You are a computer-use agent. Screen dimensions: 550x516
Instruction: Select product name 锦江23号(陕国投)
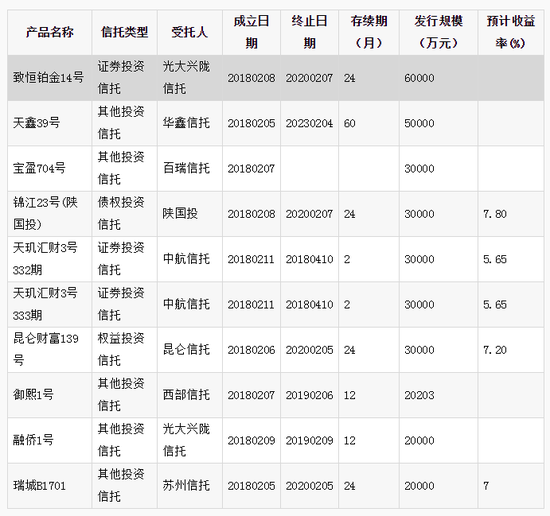(45, 213)
